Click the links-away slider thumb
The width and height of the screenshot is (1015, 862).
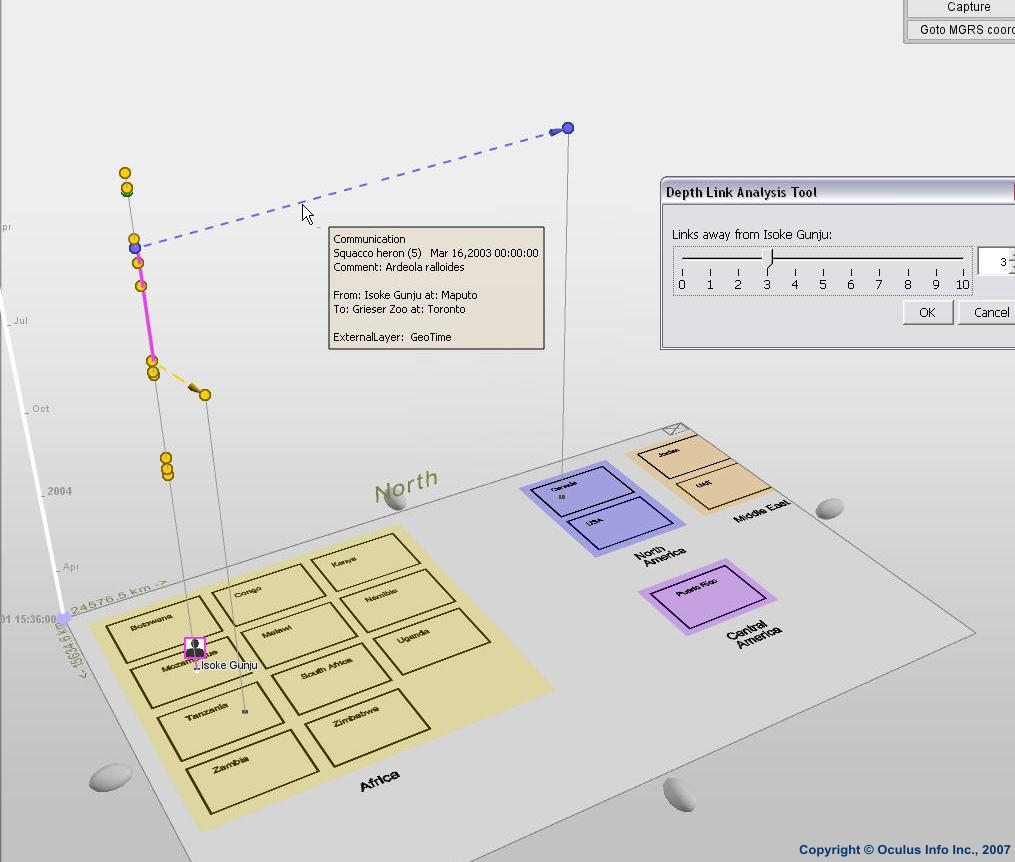[x=768, y=259]
